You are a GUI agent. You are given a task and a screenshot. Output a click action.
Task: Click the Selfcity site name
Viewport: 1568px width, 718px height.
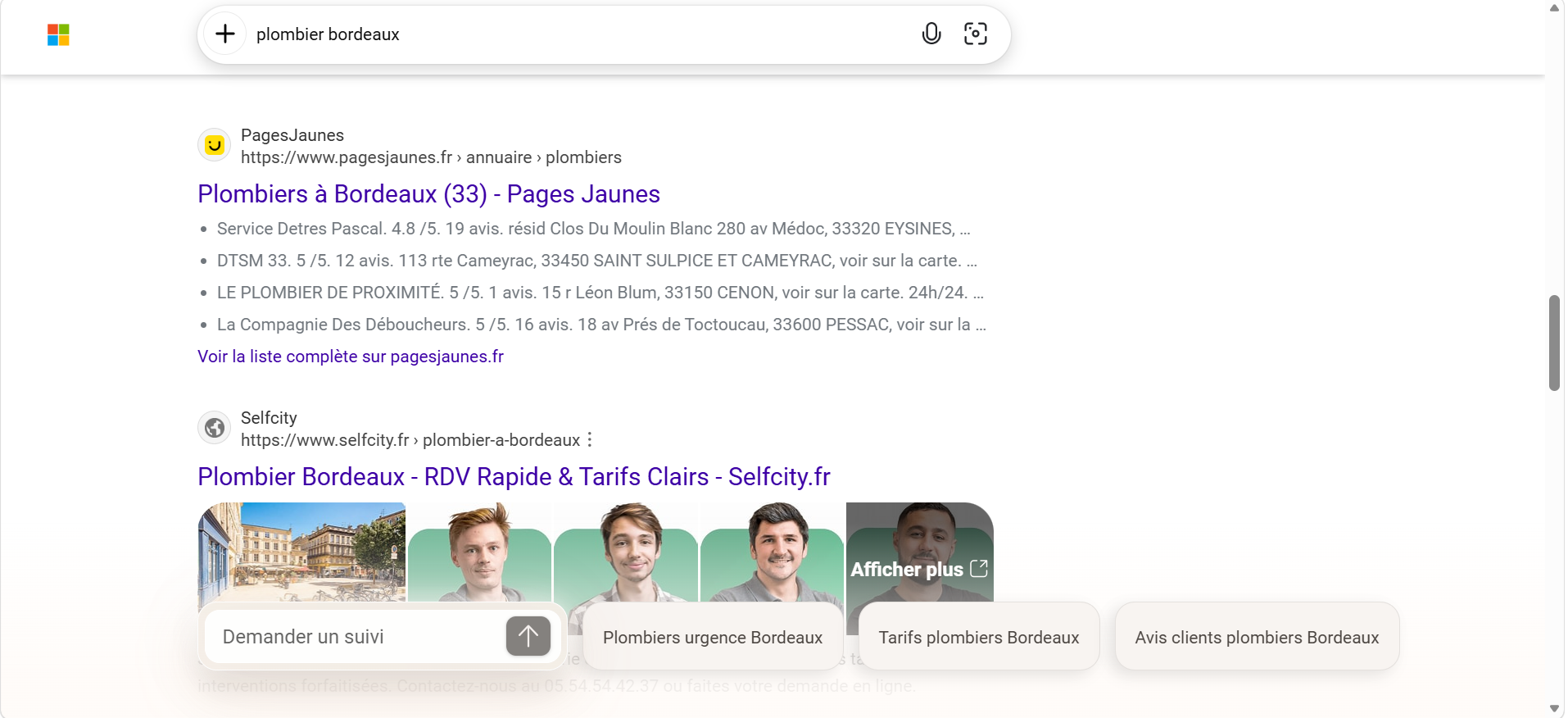(x=269, y=418)
